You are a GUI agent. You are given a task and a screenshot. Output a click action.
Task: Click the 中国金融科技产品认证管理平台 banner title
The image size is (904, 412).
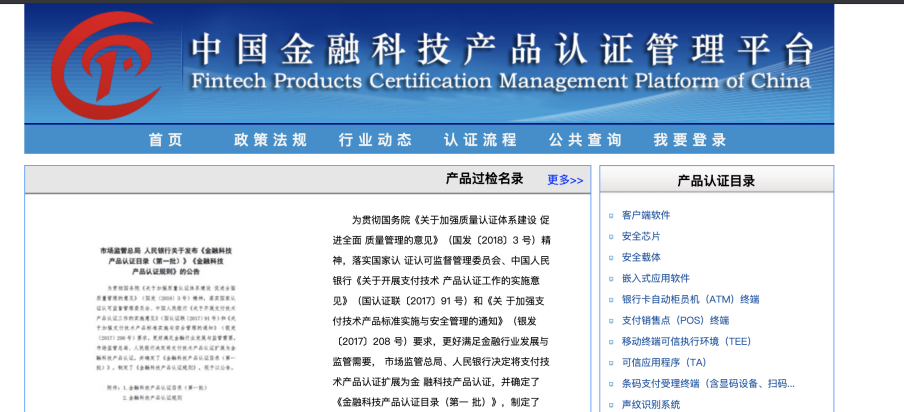tap(502, 50)
